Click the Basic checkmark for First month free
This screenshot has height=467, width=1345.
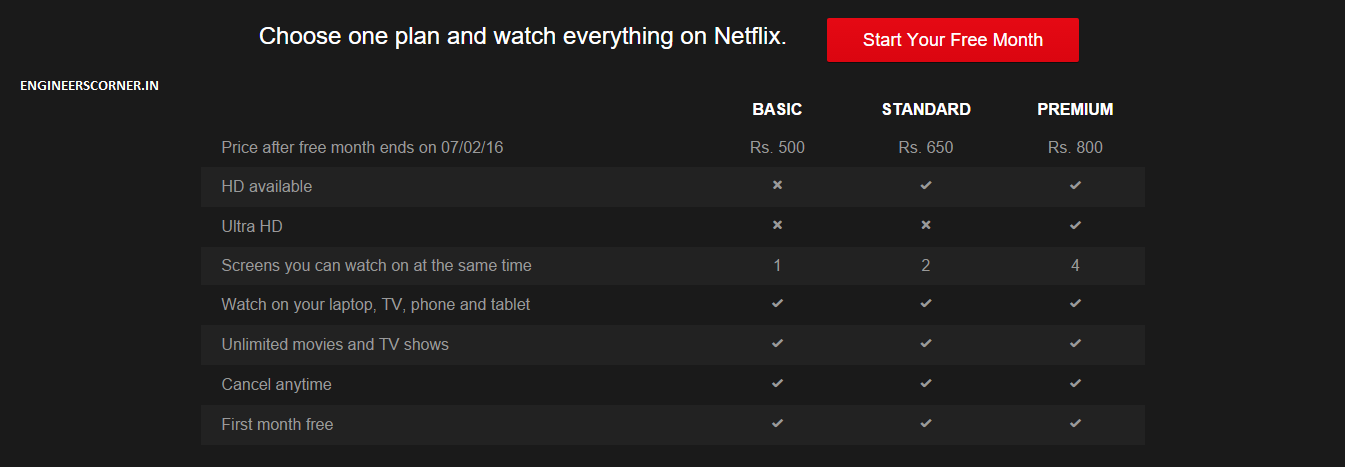click(777, 423)
